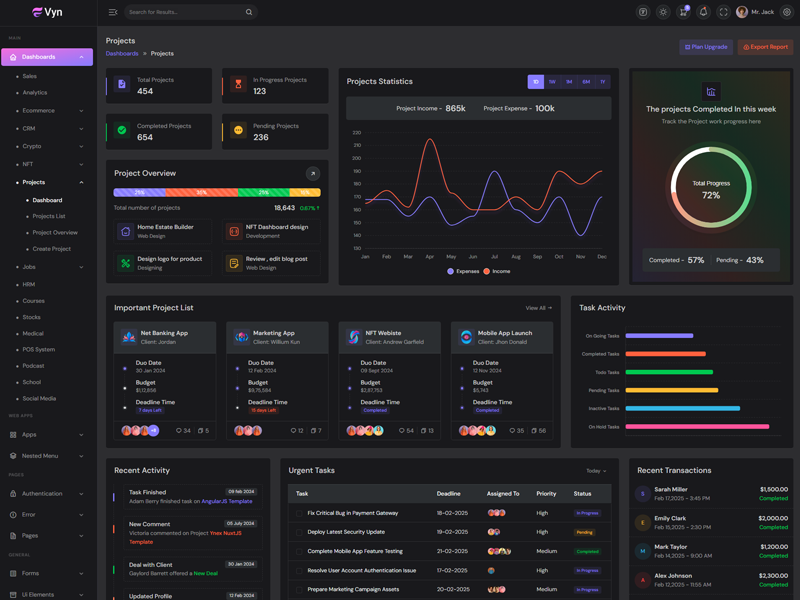800x600 pixels.
Task: Tick the Deploy Latest Security Update checkbox
Action: (x=298, y=532)
